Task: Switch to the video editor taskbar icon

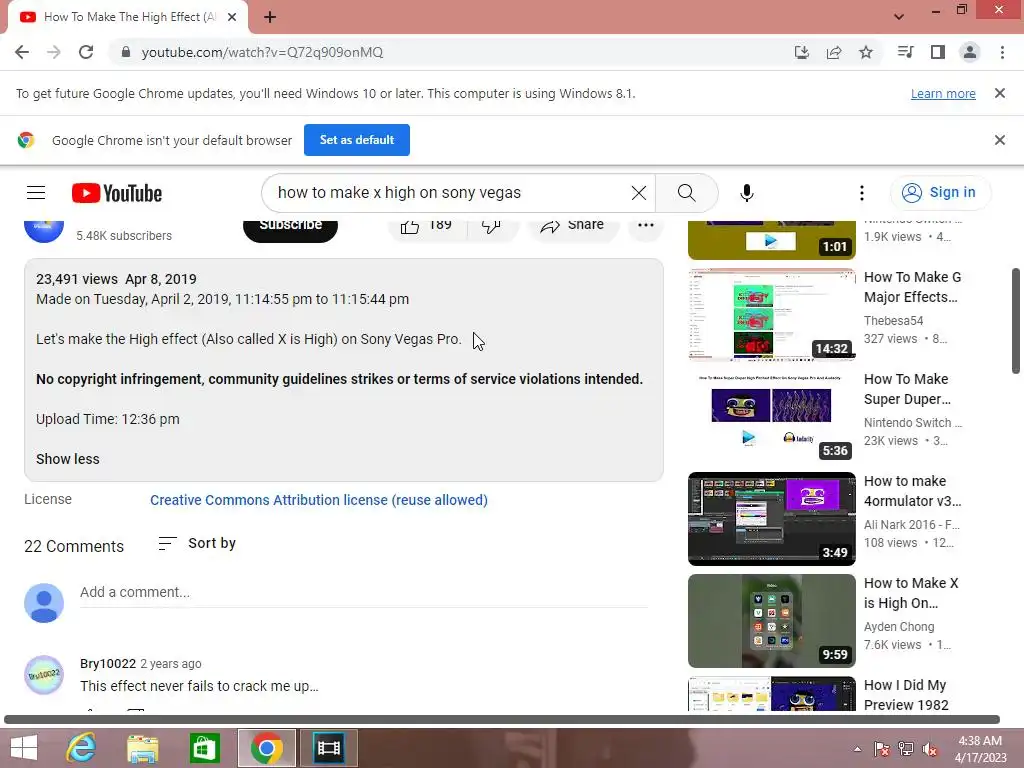Action: (328, 748)
